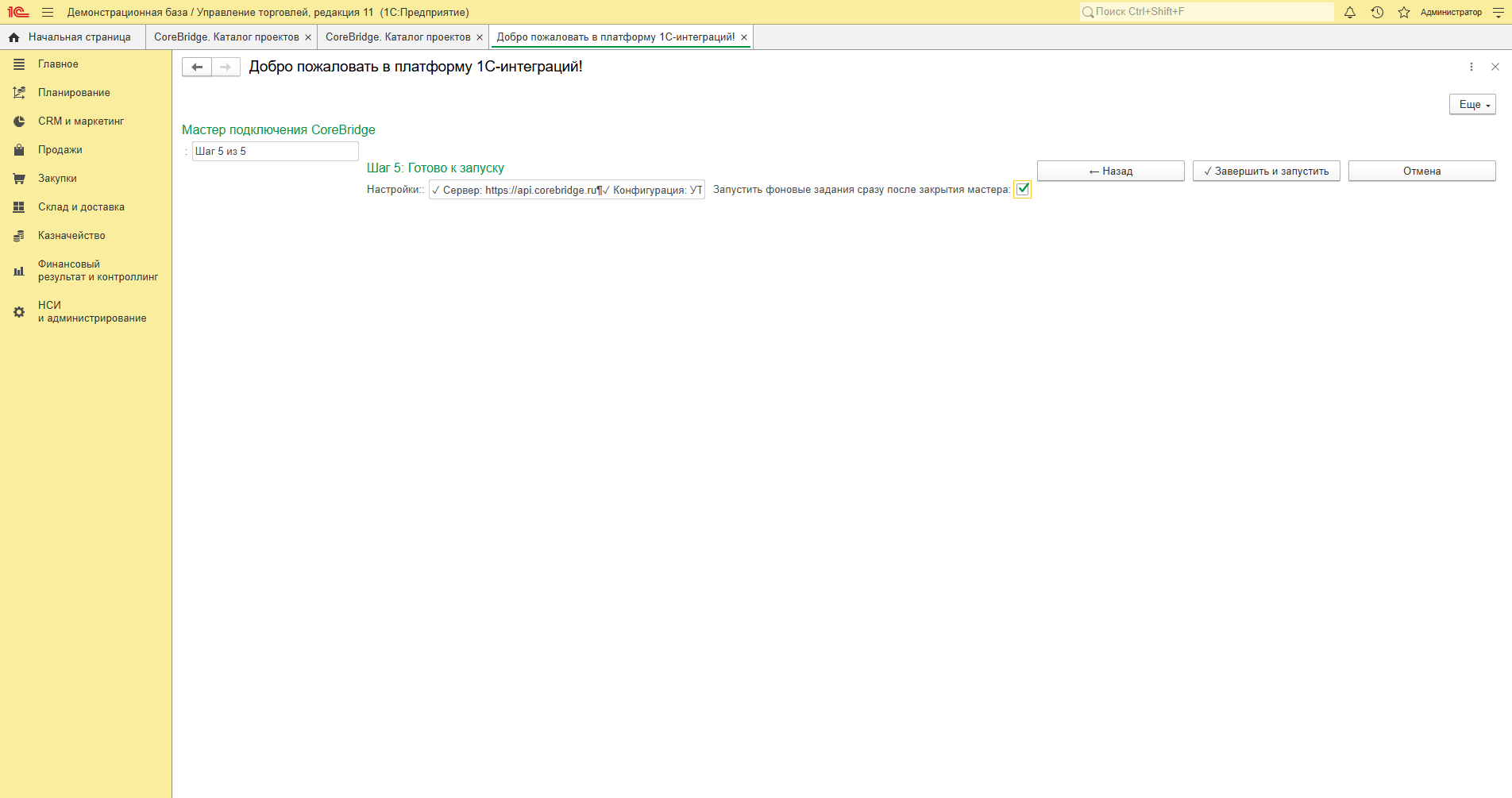Click Завершить и запустить button
This screenshot has width=1512, height=798.
tap(1266, 171)
